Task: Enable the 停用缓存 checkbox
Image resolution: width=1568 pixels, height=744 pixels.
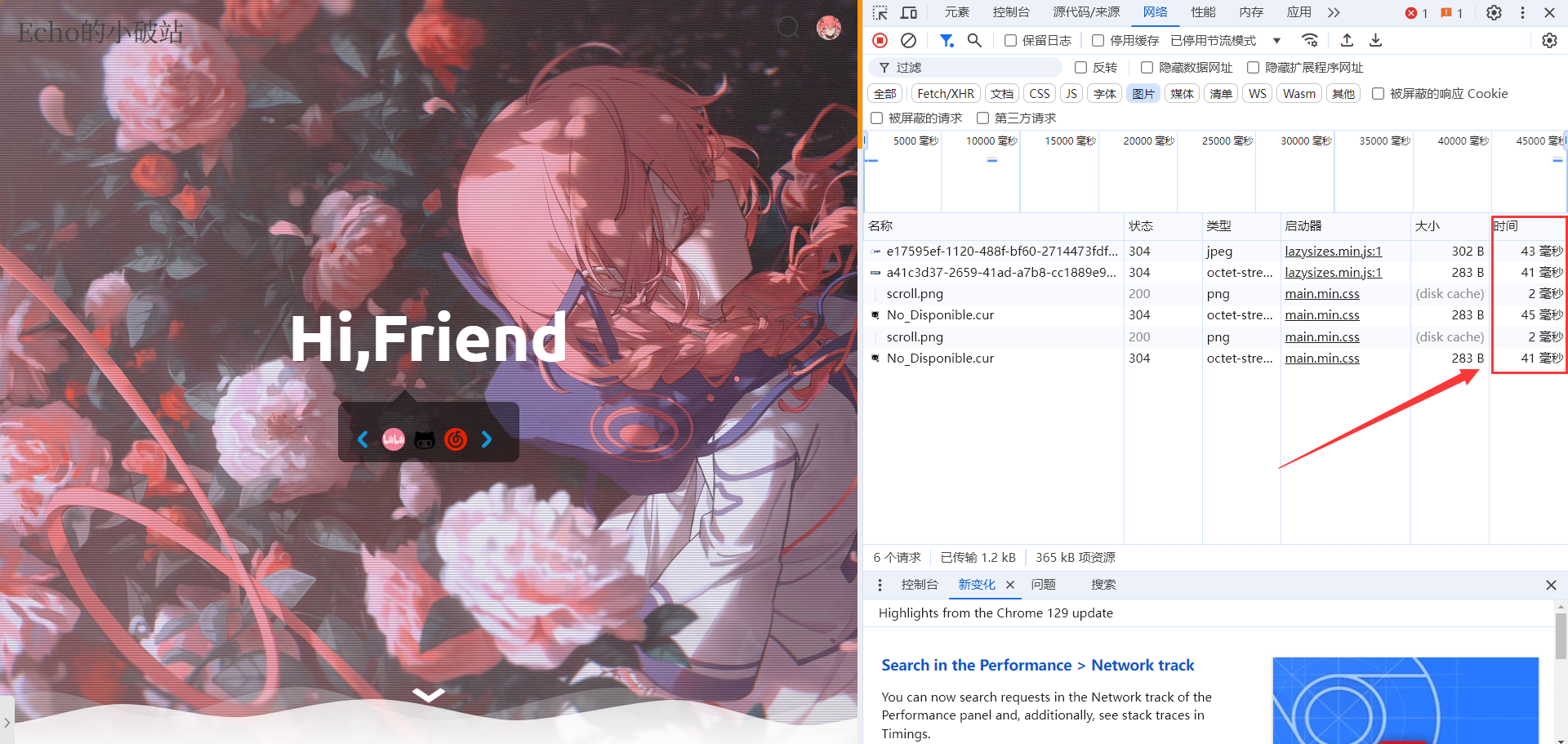Action: pyautogui.click(x=1098, y=40)
